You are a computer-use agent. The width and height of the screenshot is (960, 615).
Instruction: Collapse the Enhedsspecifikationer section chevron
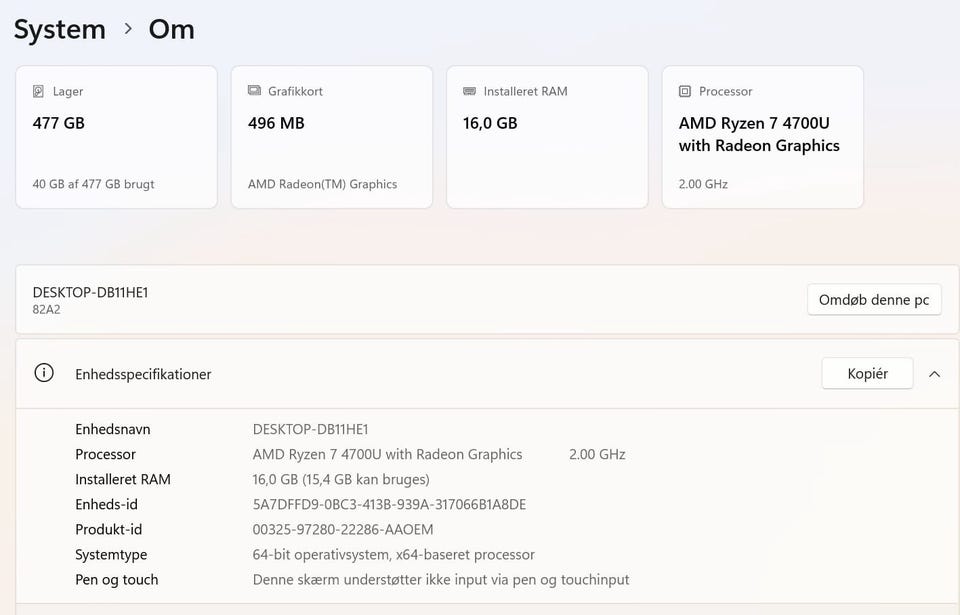(934, 374)
